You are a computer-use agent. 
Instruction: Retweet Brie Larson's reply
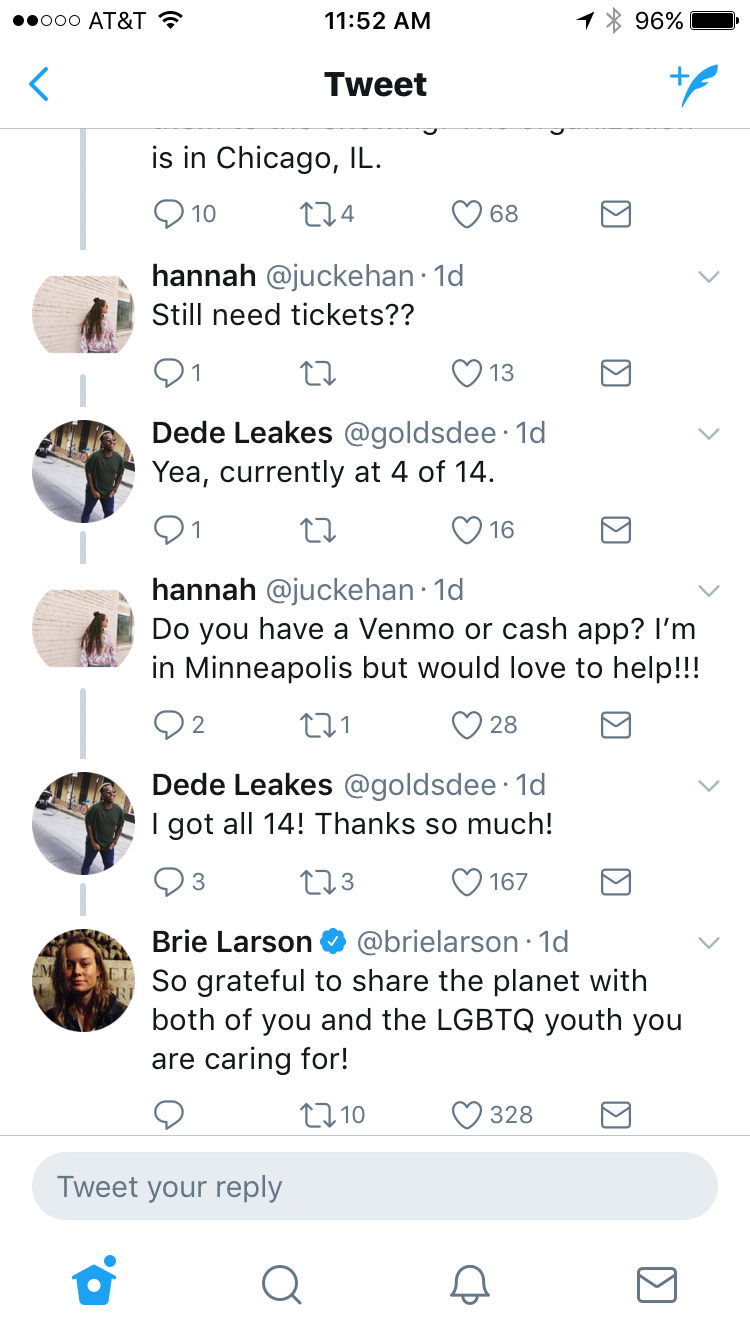pyautogui.click(x=316, y=1114)
